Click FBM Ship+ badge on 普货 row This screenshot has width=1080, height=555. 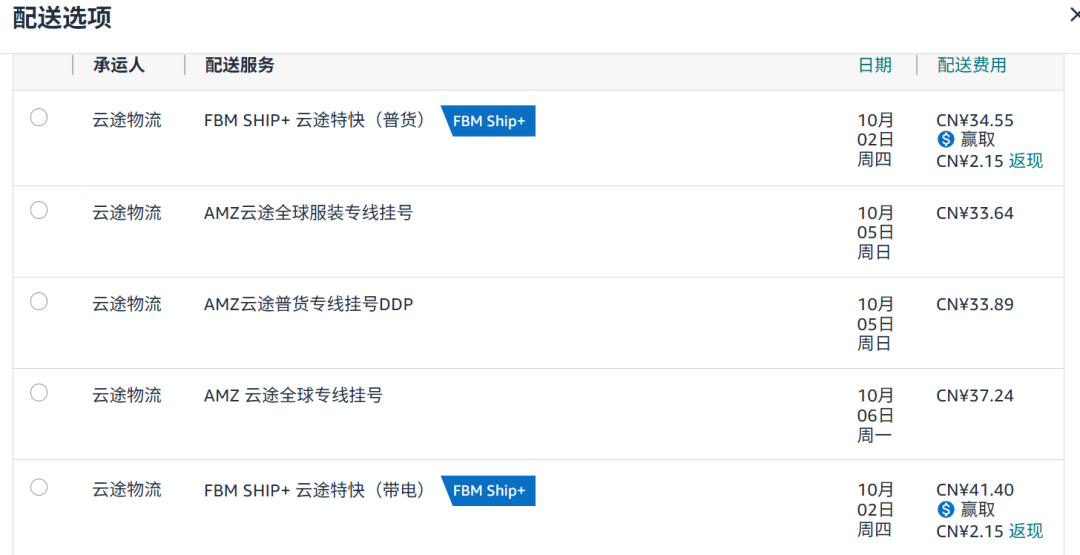[x=489, y=121]
